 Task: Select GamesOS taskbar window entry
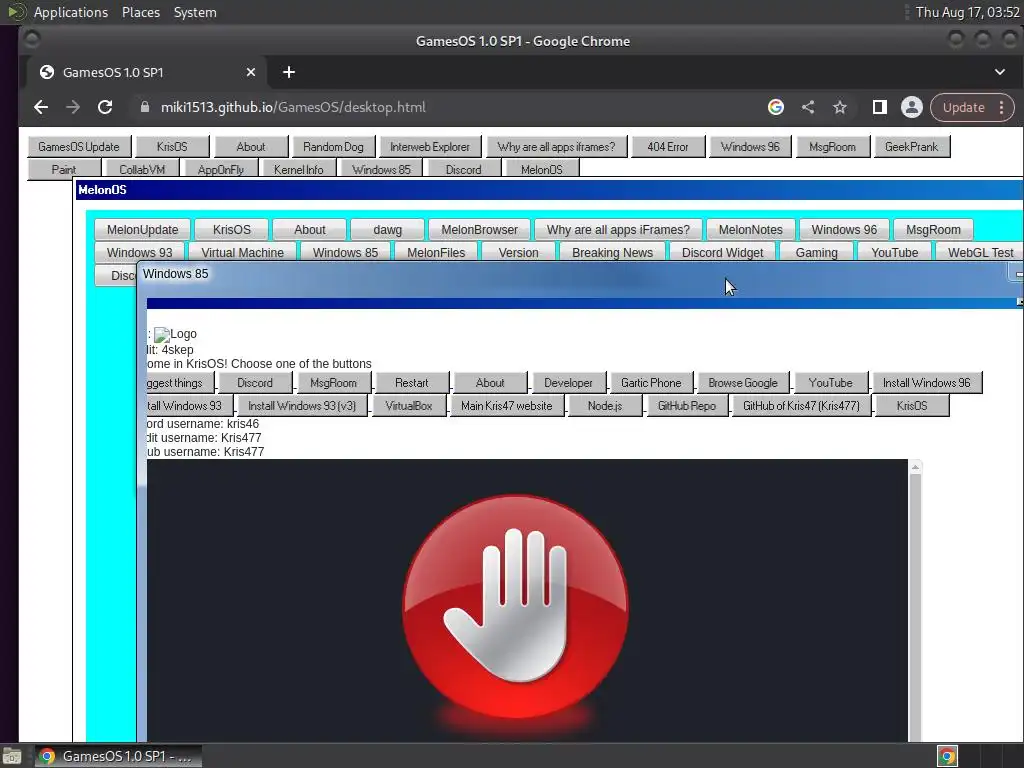118,756
